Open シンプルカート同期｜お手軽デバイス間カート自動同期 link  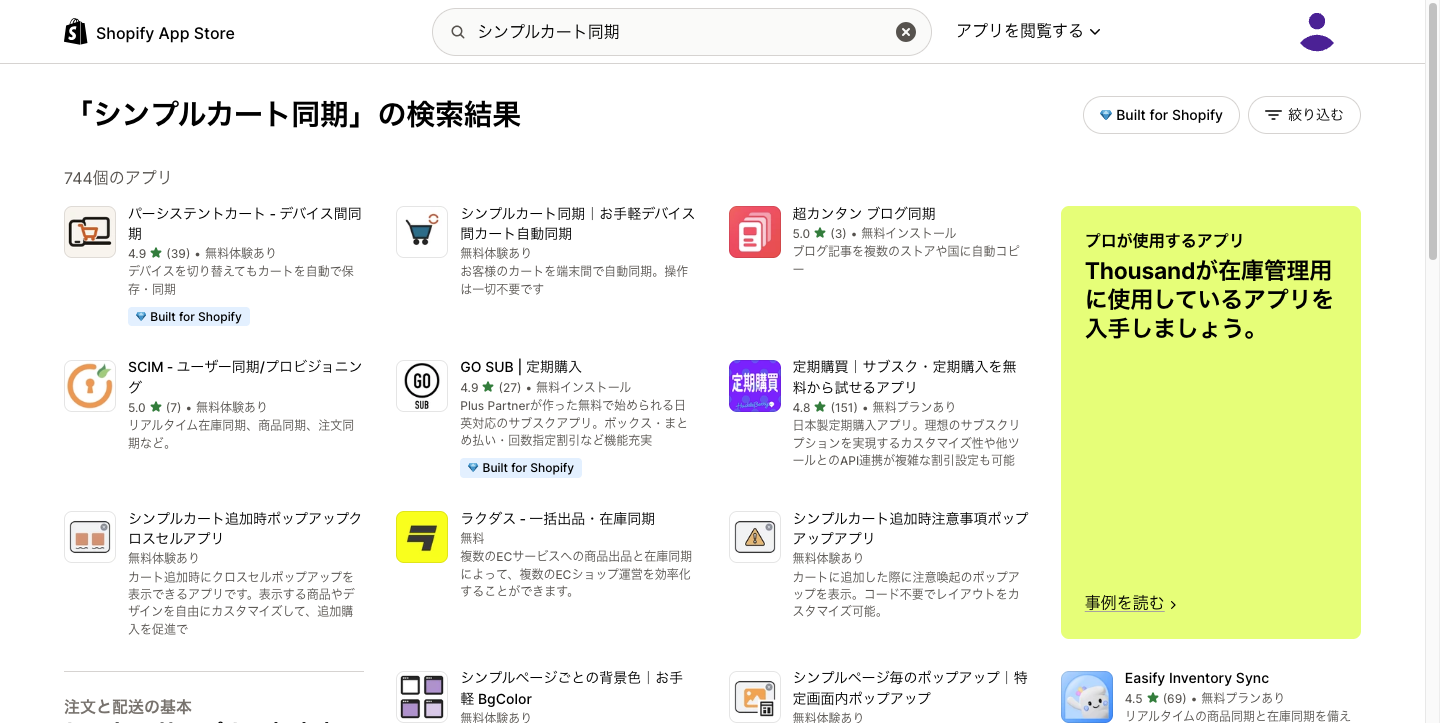(577, 223)
